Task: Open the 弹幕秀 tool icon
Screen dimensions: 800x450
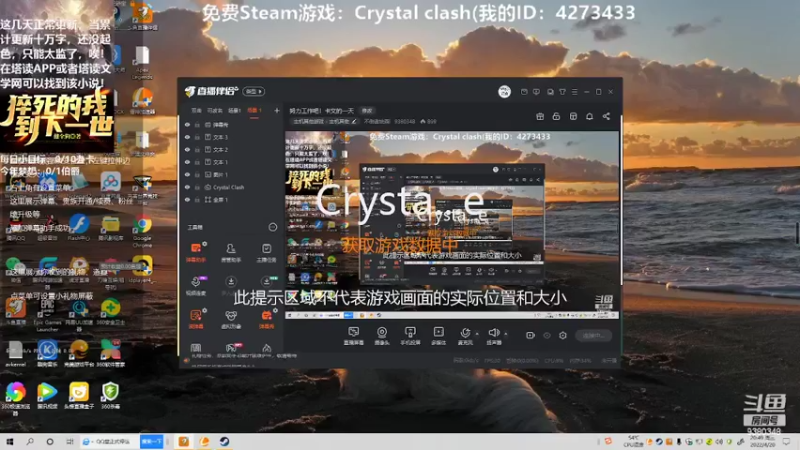Action: (x=266, y=319)
